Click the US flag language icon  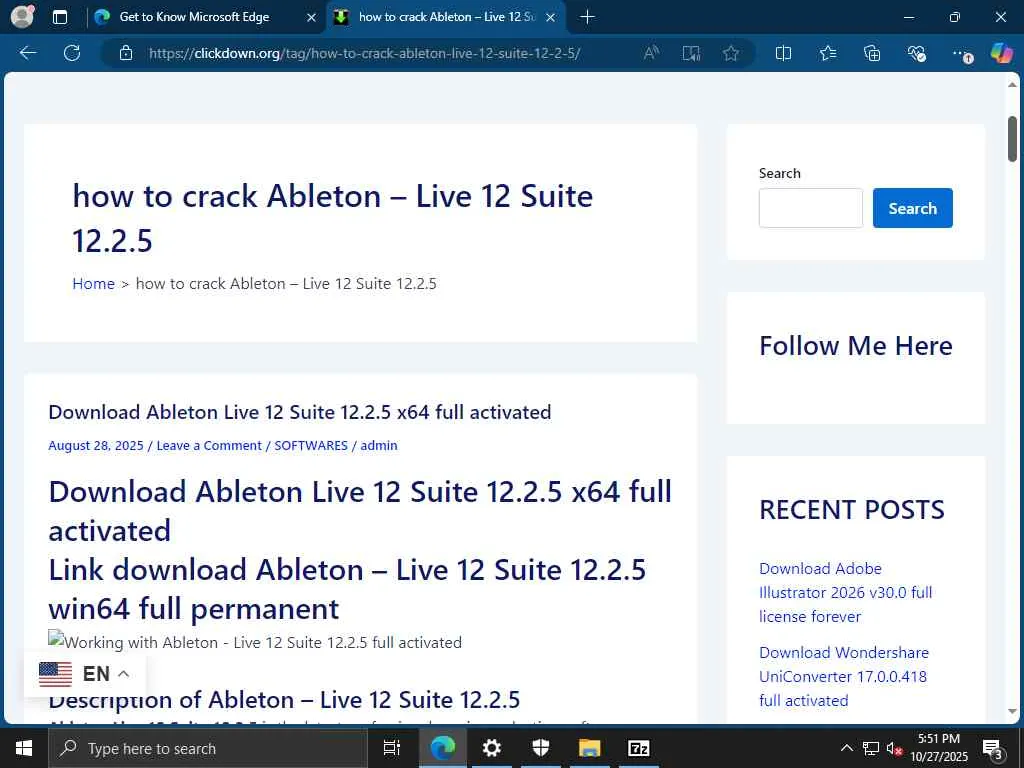tap(56, 674)
